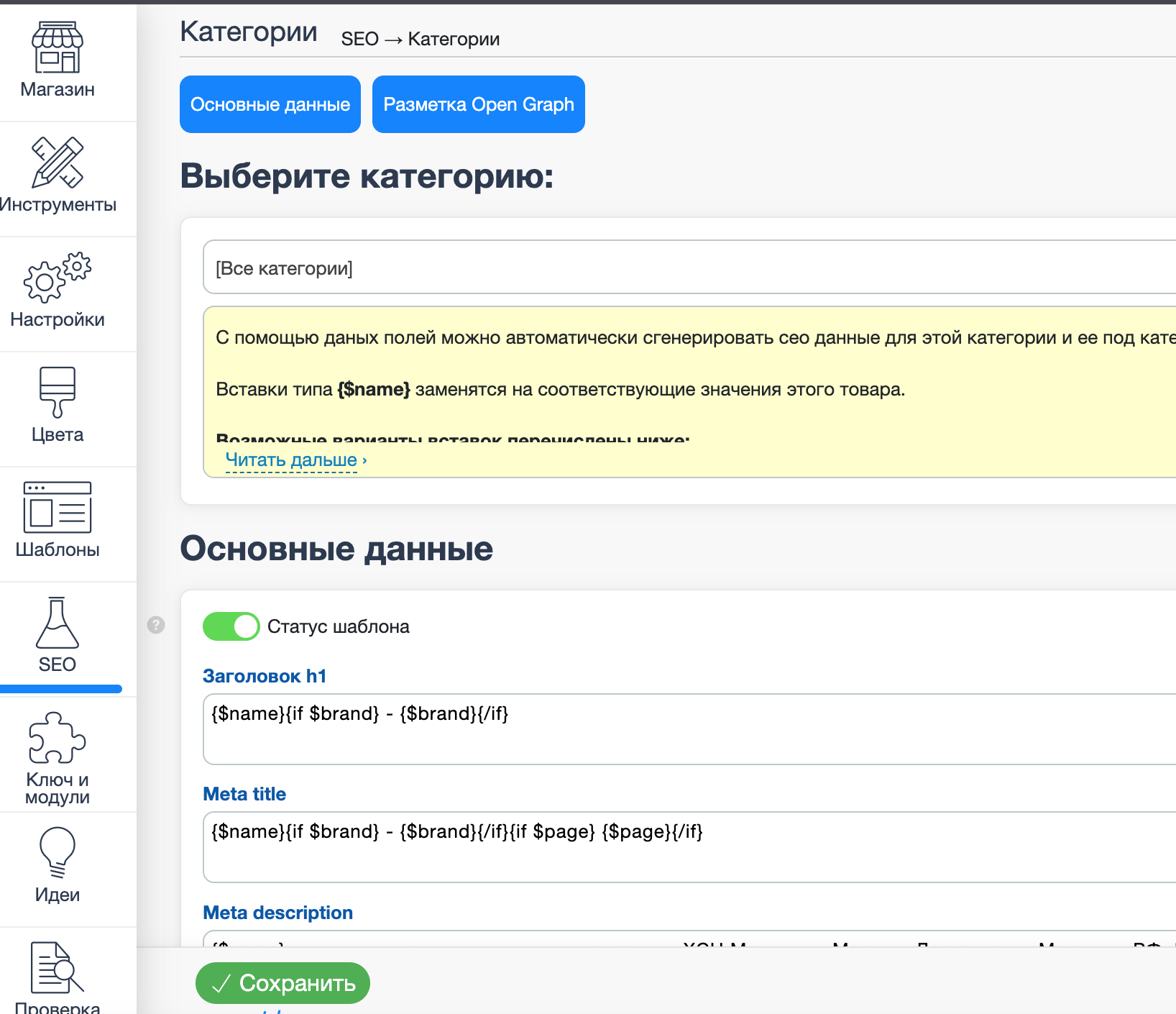Image resolution: width=1176 pixels, height=1014 pixels.
Task: Click the Meta description field label
Action: click(x=278, y=913)
